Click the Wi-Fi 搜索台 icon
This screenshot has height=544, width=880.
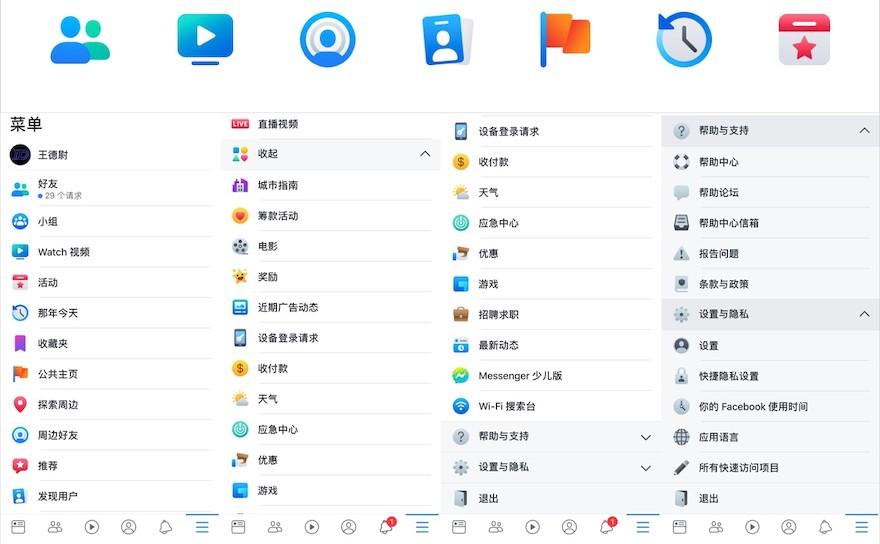click(x=461, y=406)
